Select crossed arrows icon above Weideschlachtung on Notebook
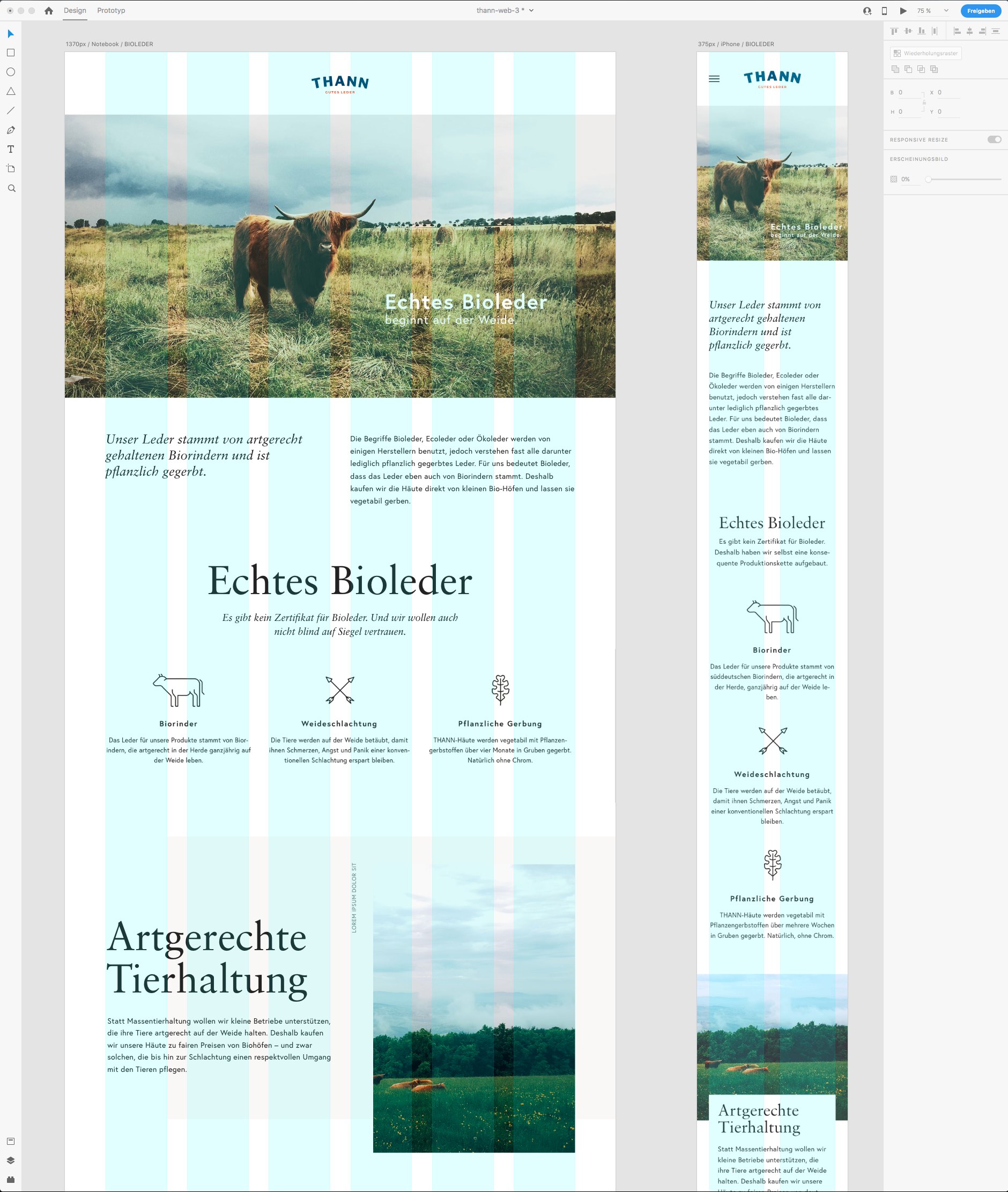The height and width of the screenshot is (1192, 1008). pyautogui.click(x=340, y=690)
